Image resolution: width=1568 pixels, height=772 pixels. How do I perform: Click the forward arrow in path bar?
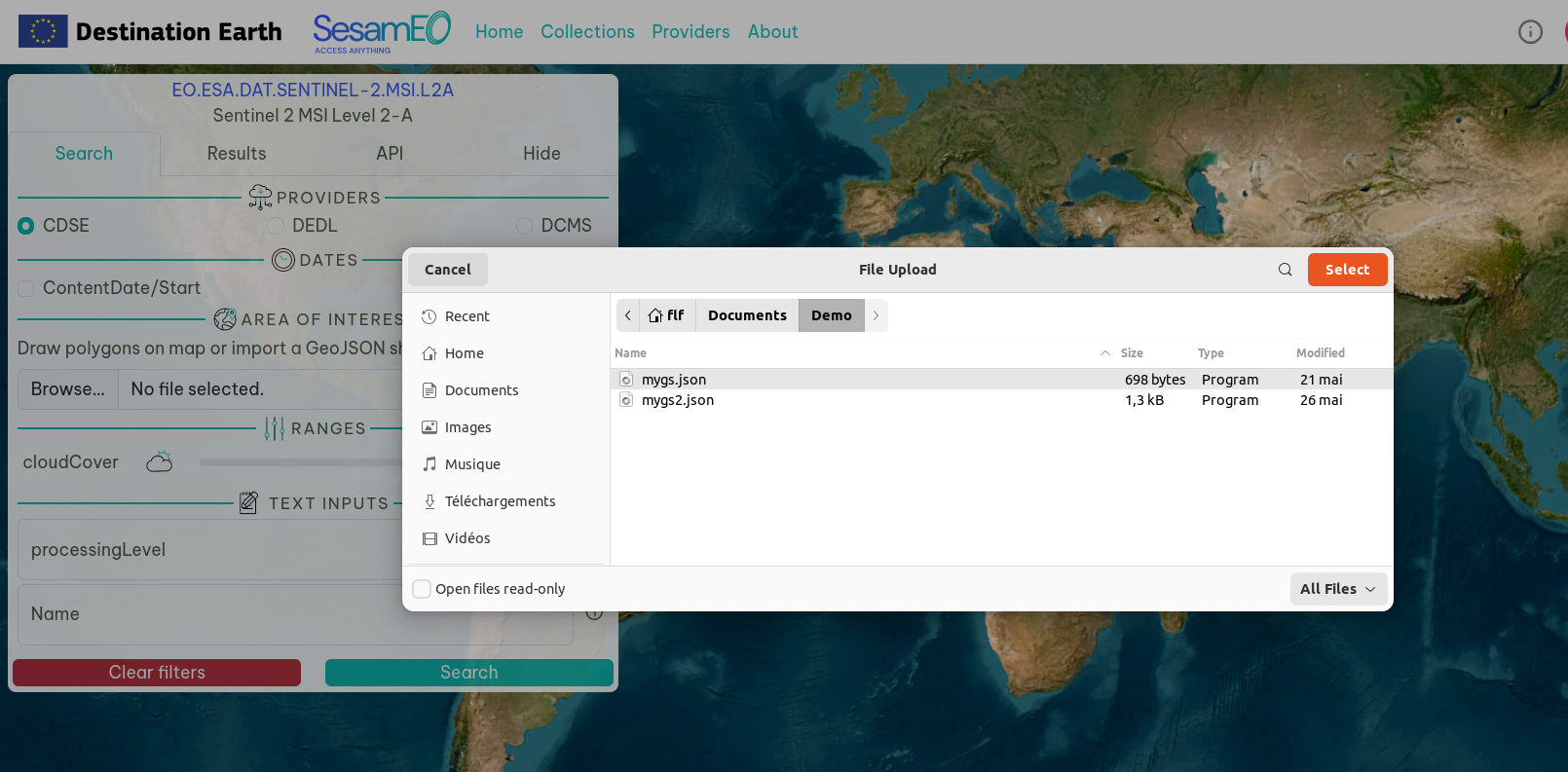coord(876,315)
